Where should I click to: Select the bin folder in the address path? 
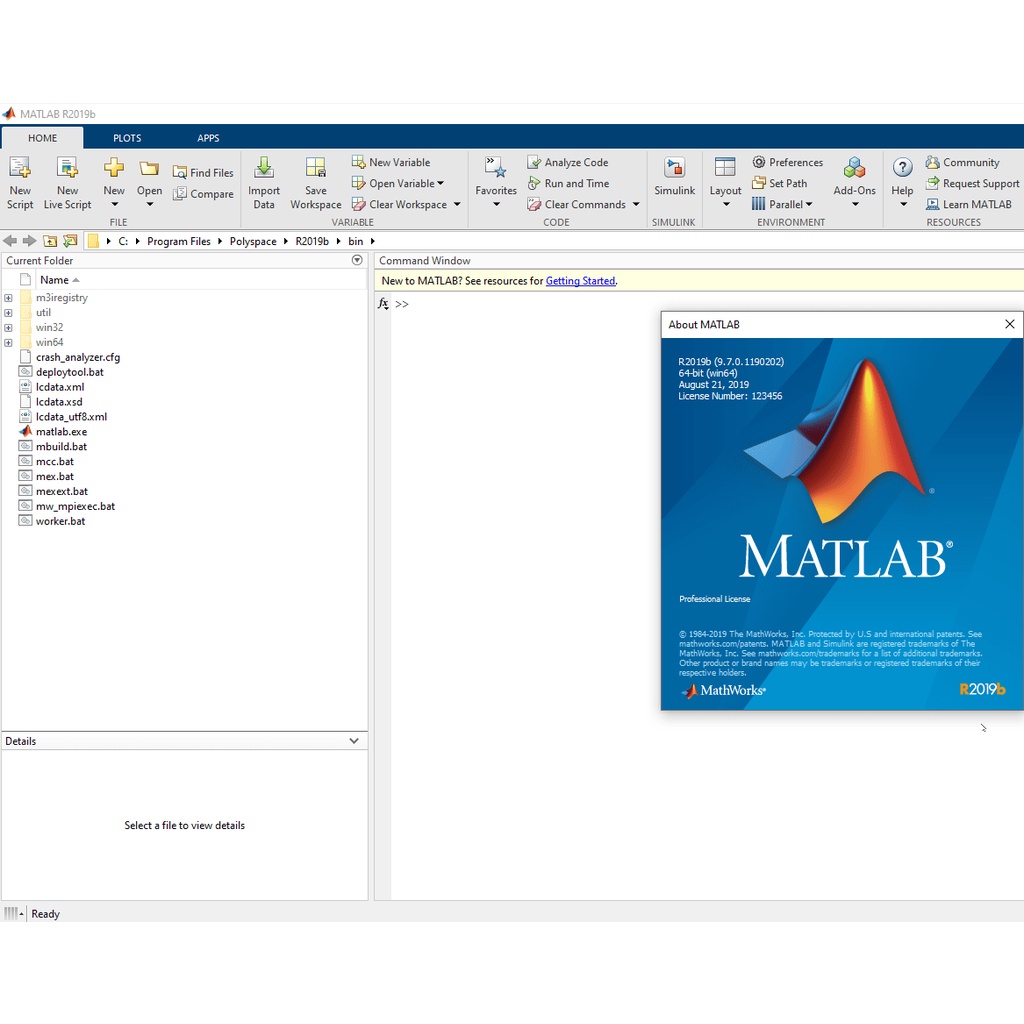click(356, 241)
